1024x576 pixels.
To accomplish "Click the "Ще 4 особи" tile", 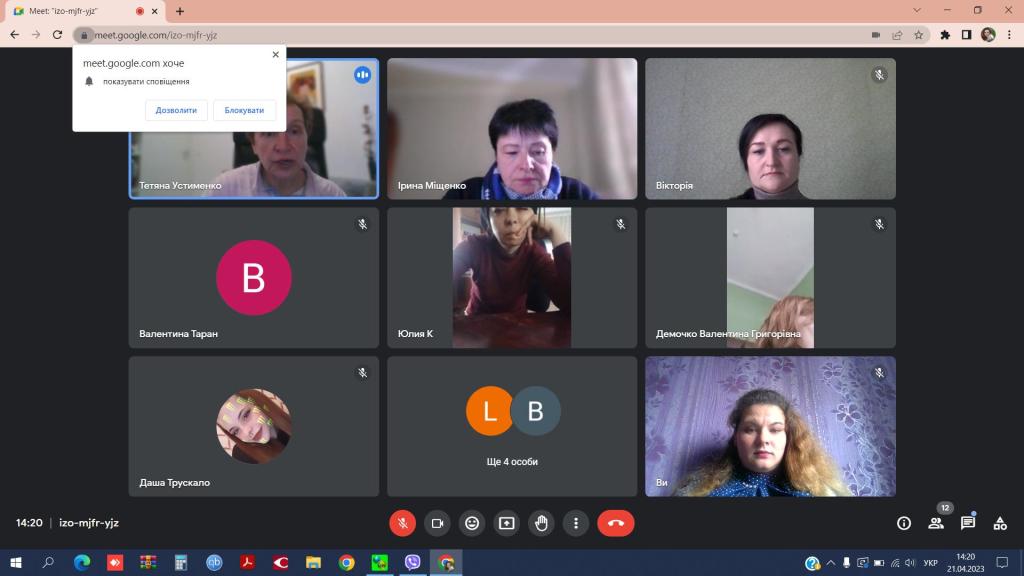I will click(512, 427).
